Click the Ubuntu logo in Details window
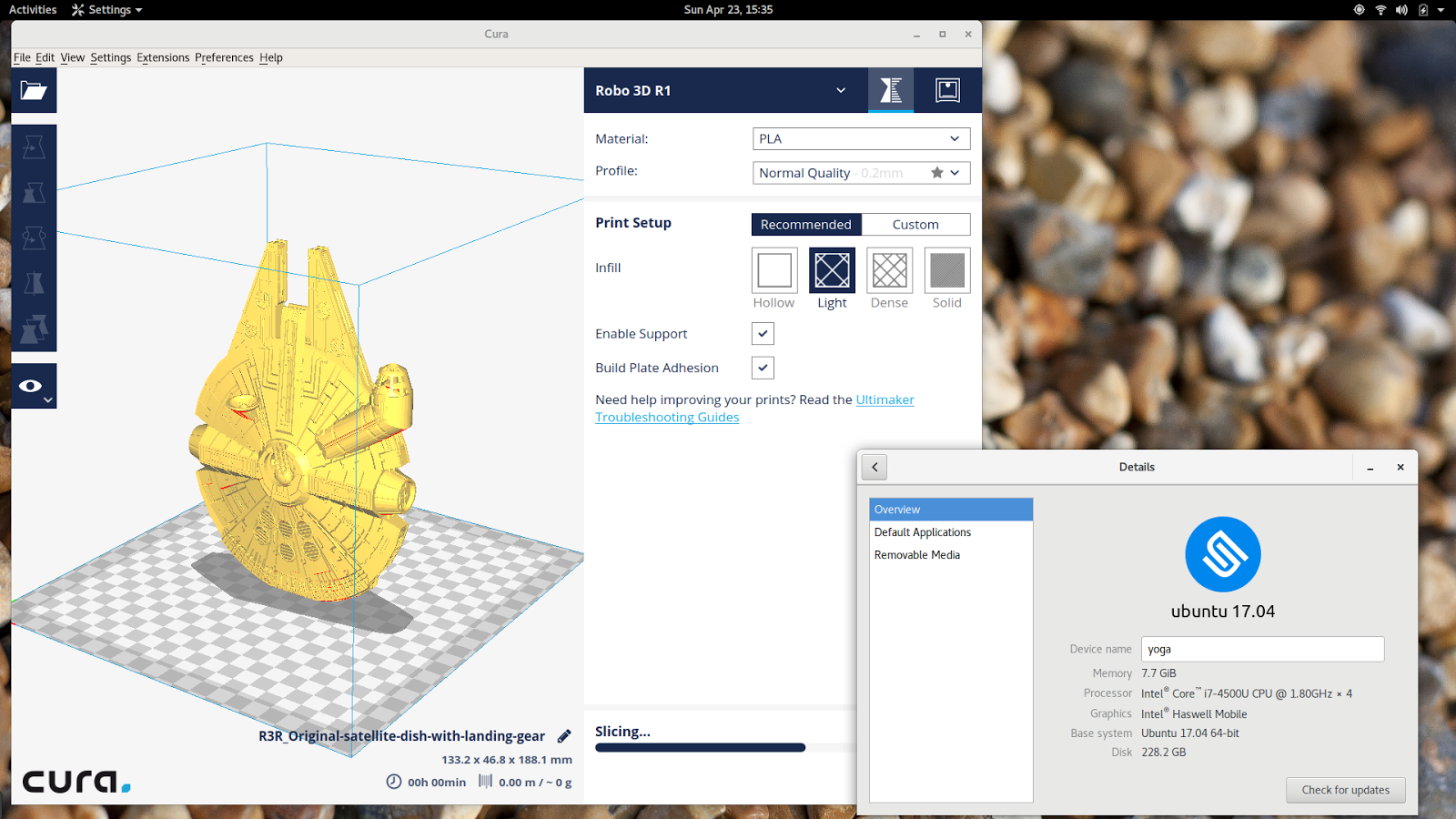Viewport: 1456px width, 819px height. click(1223, 554)
